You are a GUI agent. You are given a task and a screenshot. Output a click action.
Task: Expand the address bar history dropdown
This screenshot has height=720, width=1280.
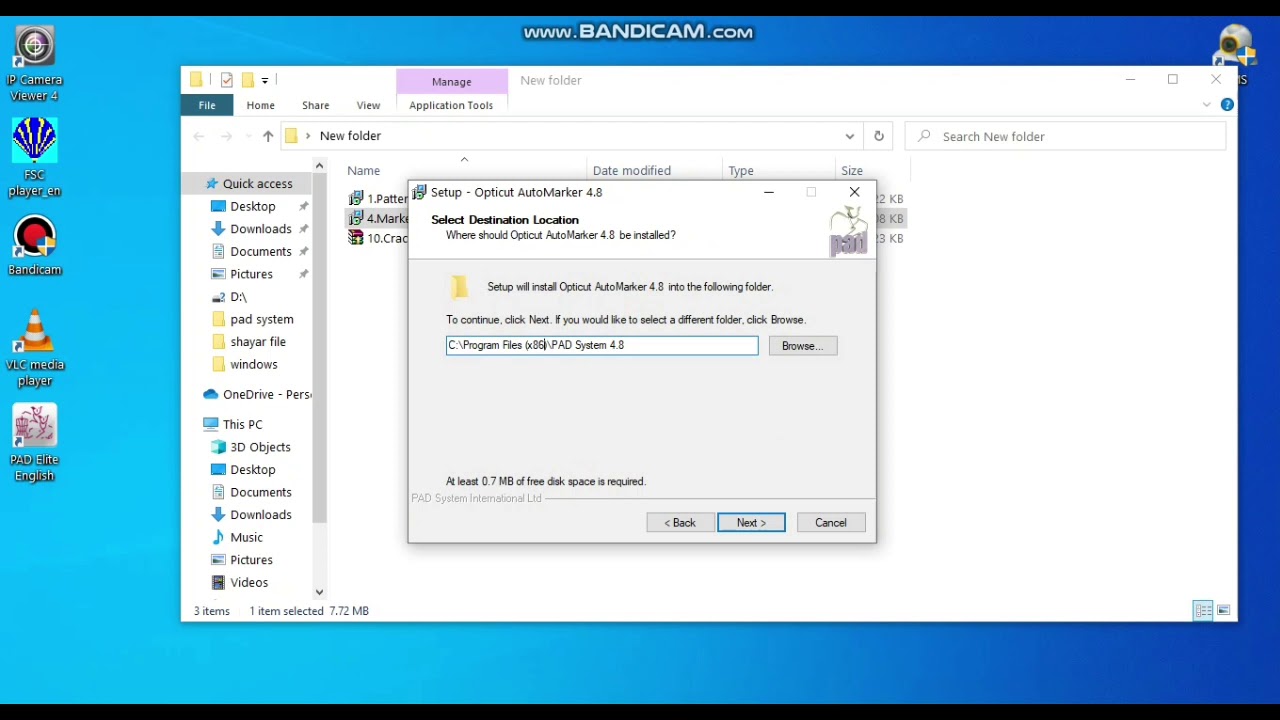click(x=849, y=136)
